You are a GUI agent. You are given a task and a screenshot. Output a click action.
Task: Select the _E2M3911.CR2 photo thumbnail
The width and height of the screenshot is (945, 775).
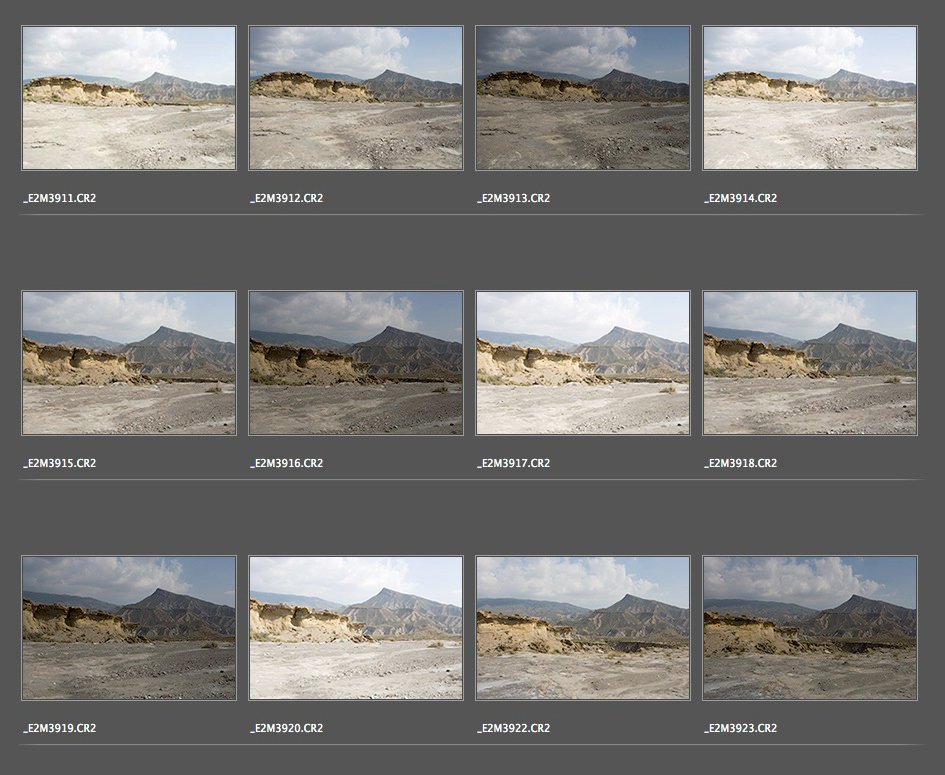[x=129, y=98]
